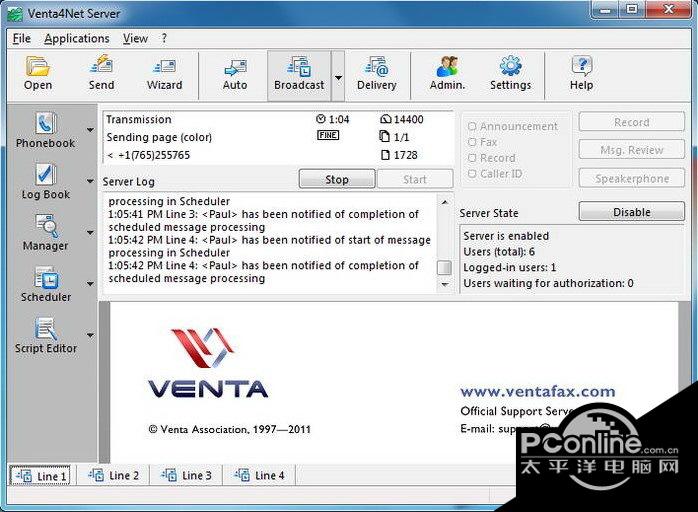
Task: Click the Msg. Review button
Action: (x=632, y=150)
